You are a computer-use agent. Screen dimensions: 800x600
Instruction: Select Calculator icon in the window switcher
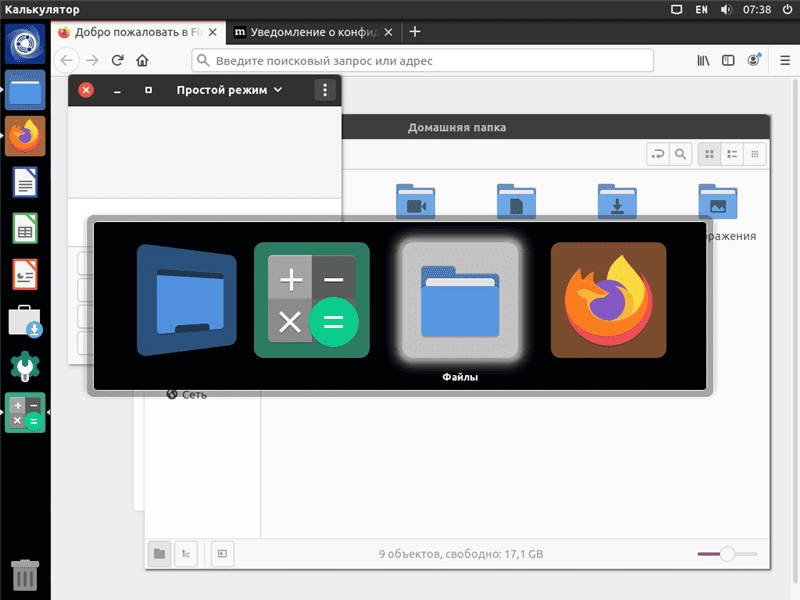[x=312, y=300]
